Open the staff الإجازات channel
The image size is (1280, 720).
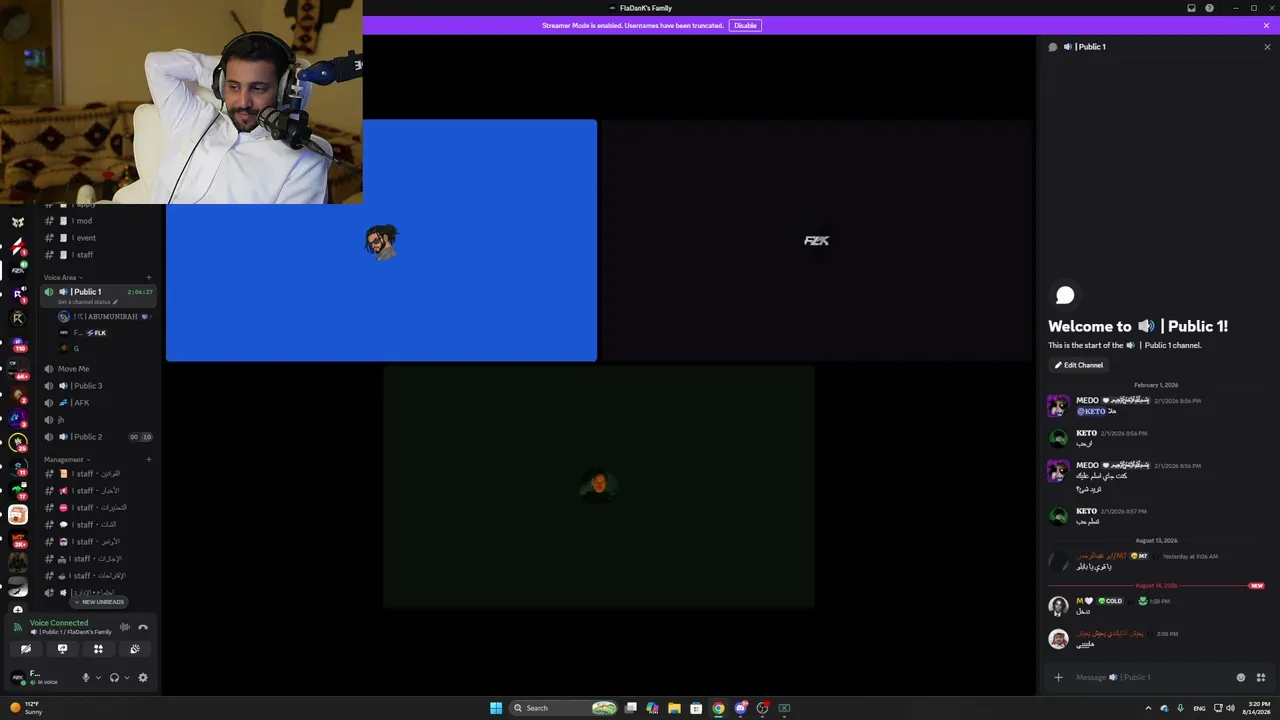(98, 559)
